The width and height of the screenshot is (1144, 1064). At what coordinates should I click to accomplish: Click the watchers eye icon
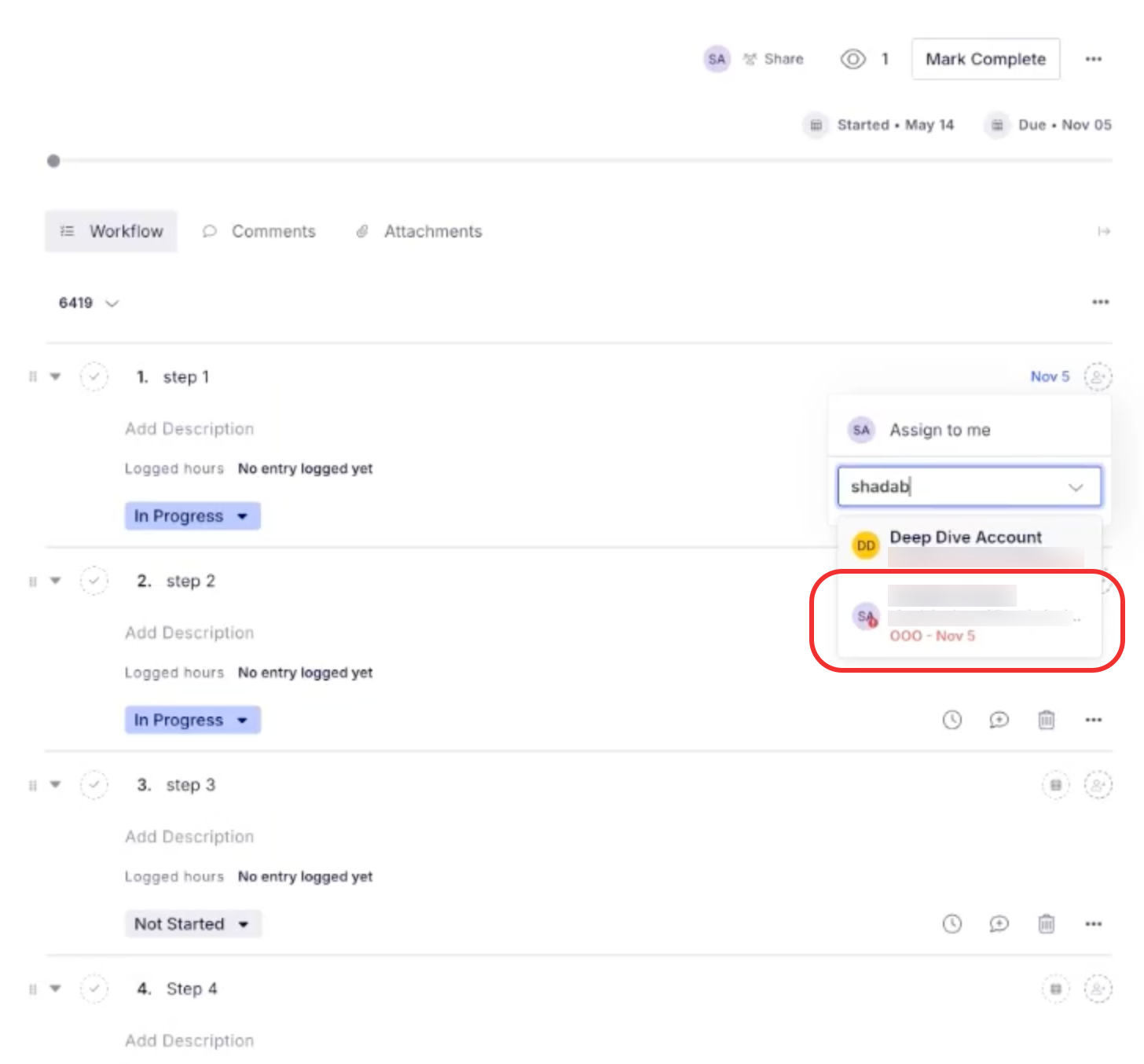(852, 59)
